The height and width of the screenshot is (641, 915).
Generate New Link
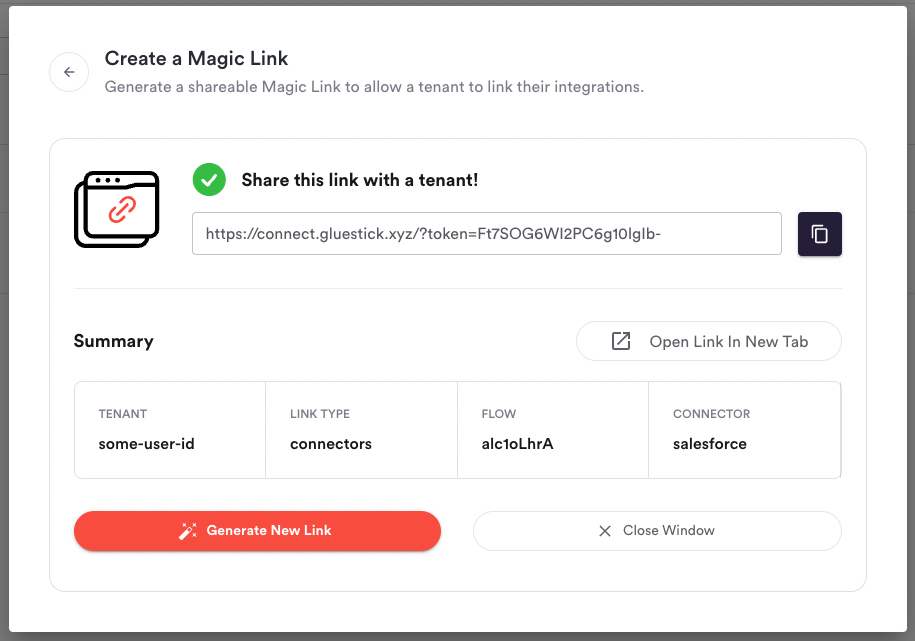(x=257, y=531)
